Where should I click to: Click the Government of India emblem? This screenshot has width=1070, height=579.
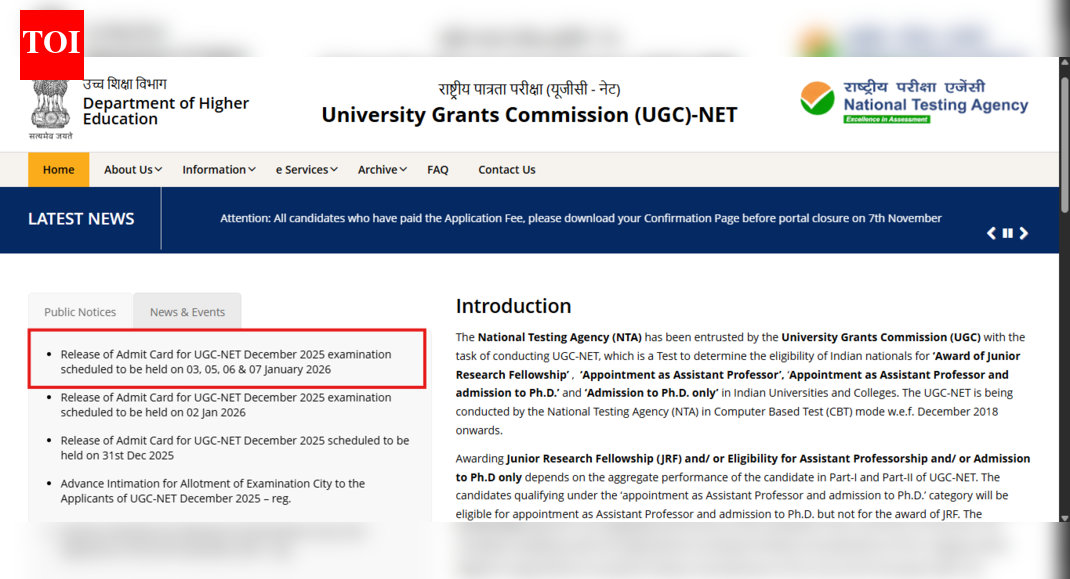point(50,108)
